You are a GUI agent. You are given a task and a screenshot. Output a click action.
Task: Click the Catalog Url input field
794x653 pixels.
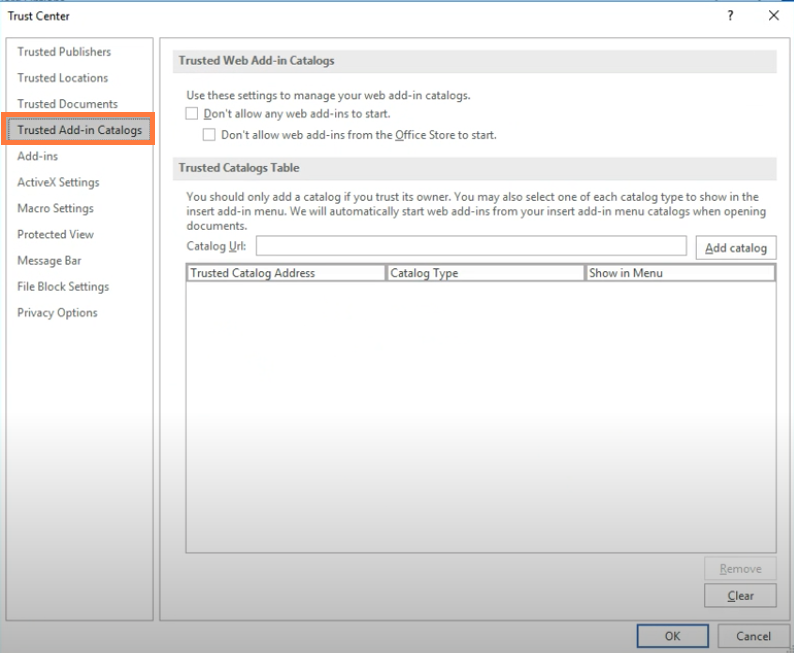tap(471, 246)
